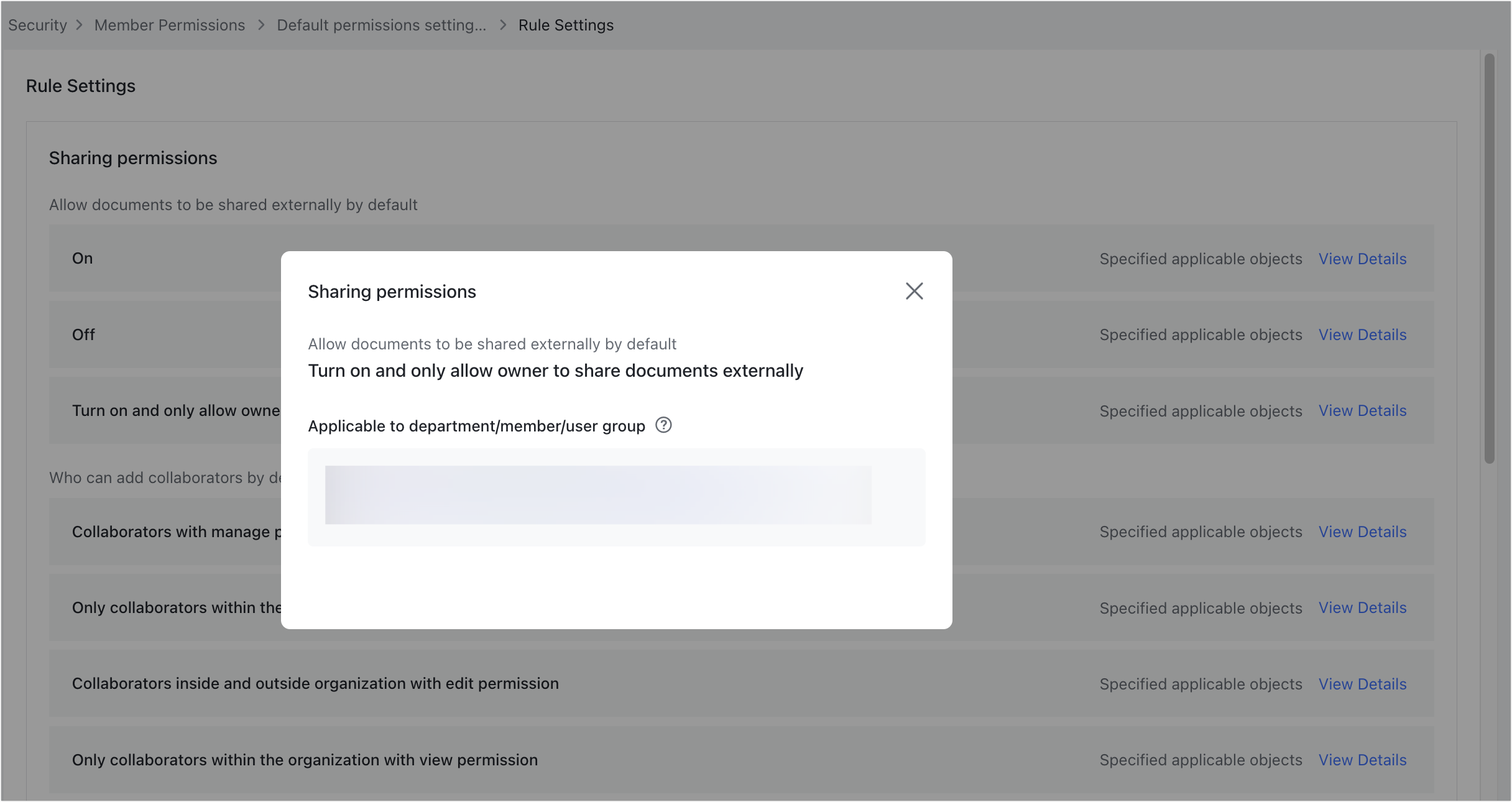View Details for organization view permission collaborators
The width and height of the screenshot is (1512, 802).
pos(1362,760)
